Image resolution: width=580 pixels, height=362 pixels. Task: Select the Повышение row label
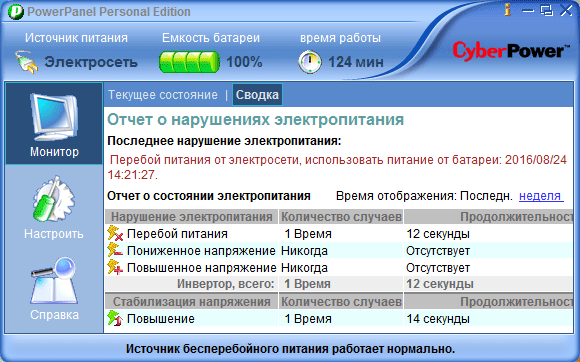click(x=161, y=318)
